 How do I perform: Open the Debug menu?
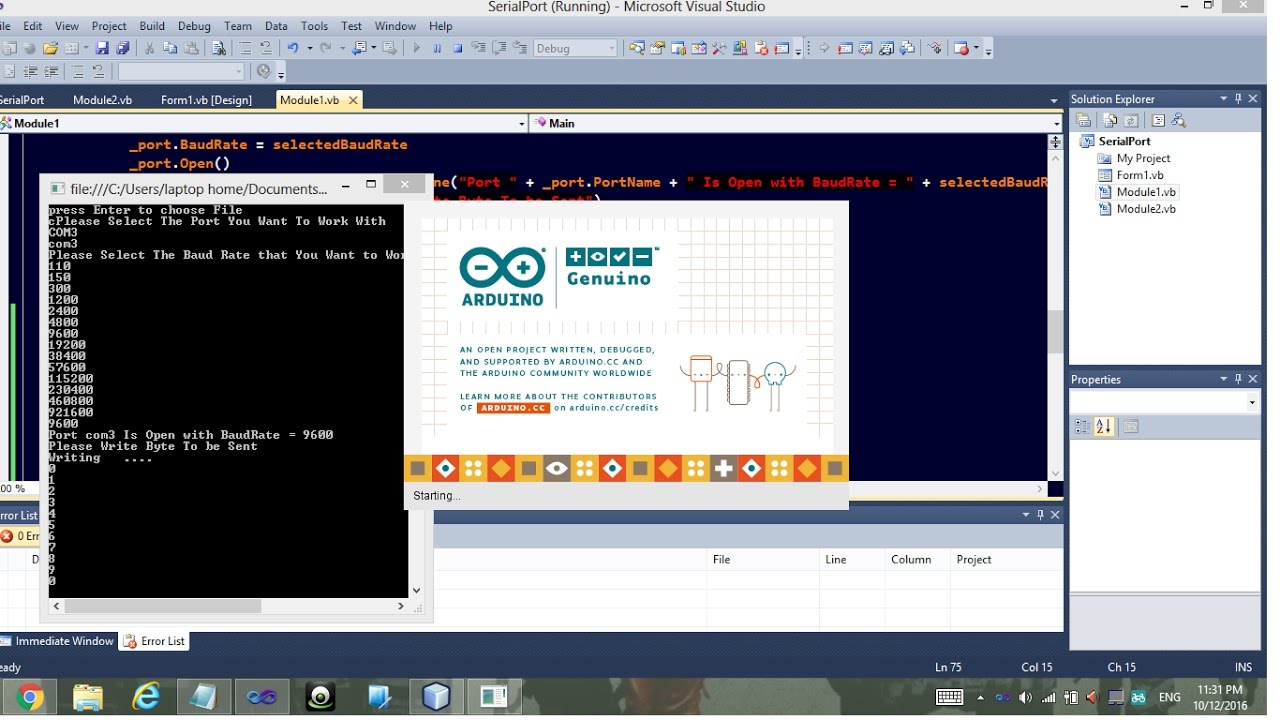coord(194,26)
